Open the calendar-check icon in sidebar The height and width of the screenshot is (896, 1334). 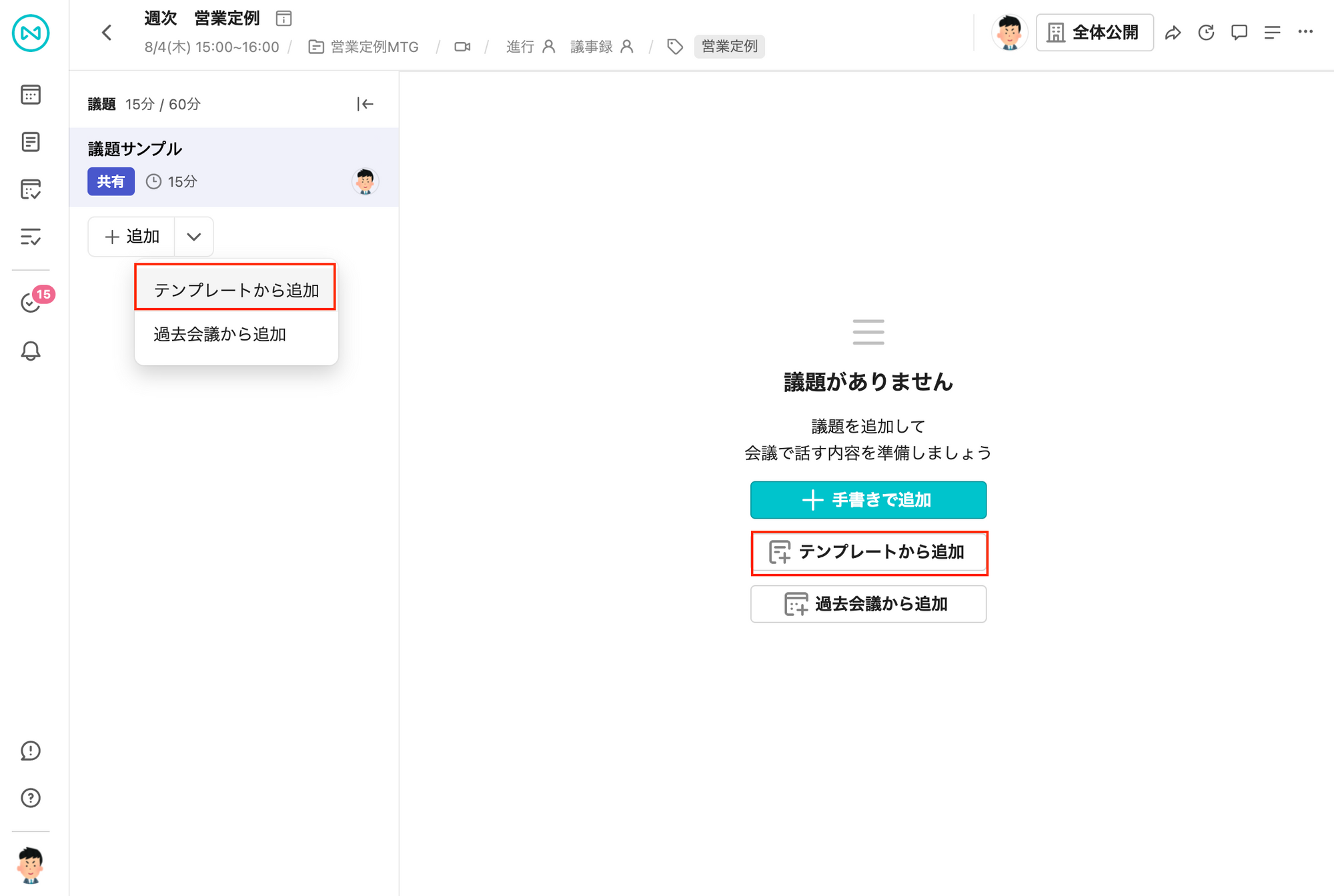tap(31, 189)
